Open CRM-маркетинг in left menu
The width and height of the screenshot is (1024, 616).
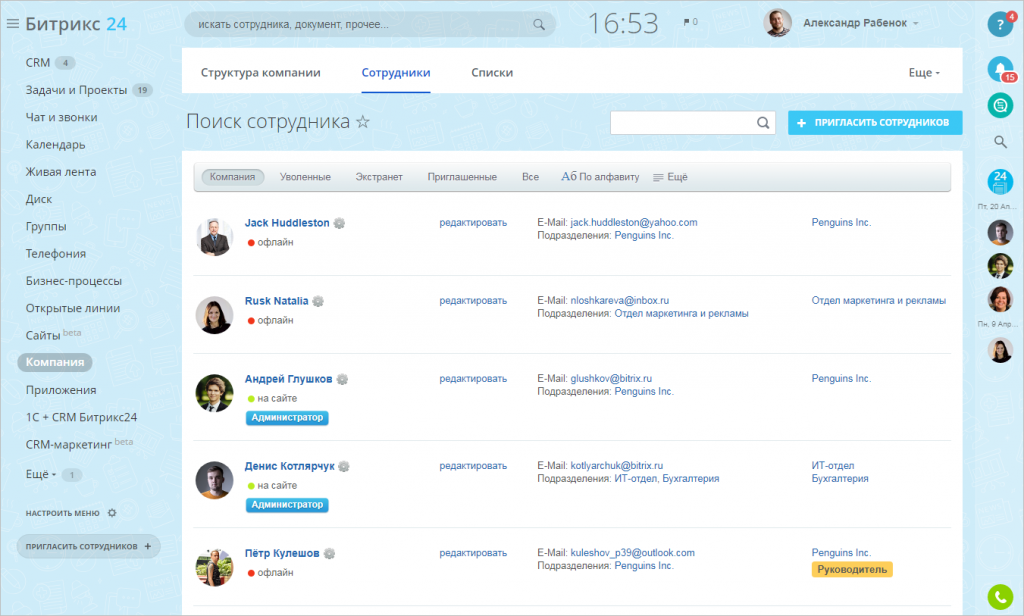pyautogui.click(x=69, y=444)
